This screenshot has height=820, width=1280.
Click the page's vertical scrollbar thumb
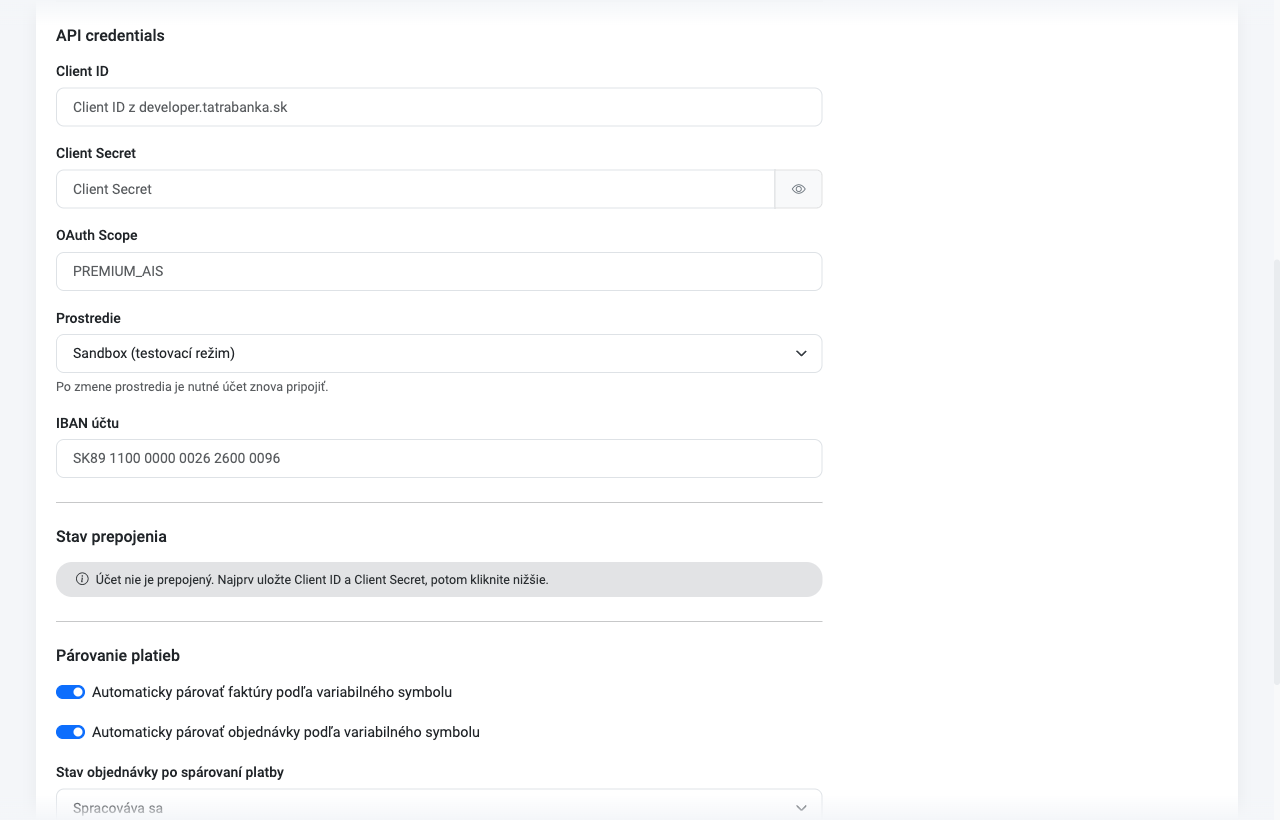click(1275, 472)
